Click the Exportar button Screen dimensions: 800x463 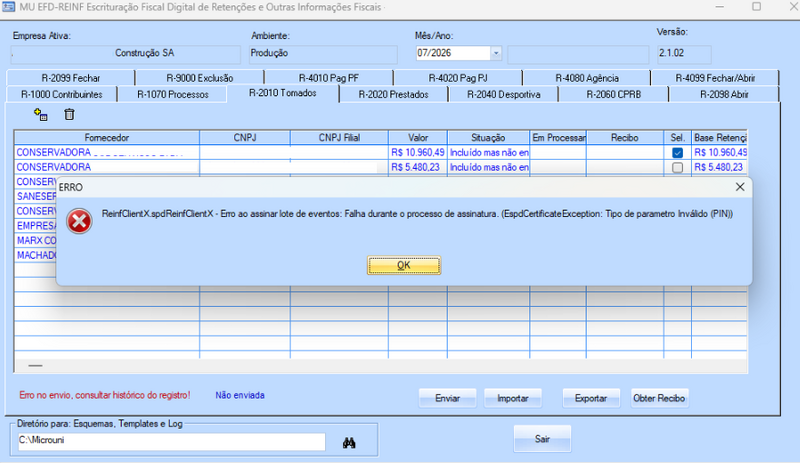[x=591, y=398]
